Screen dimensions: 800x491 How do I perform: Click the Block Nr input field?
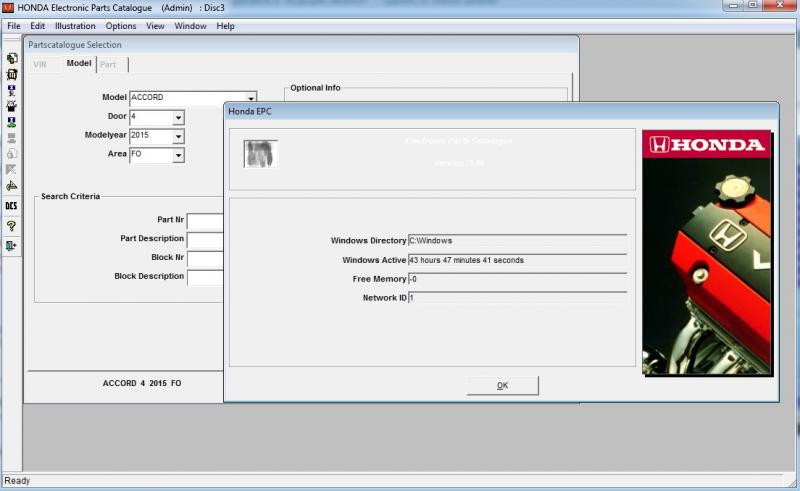[x=206, y=259]
